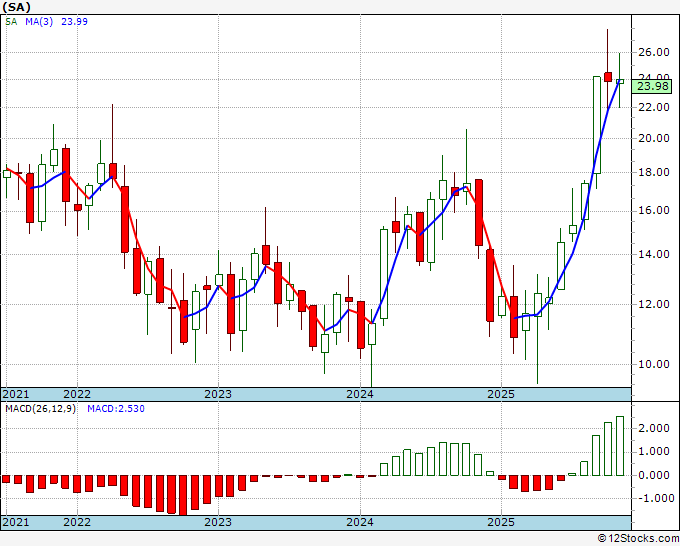Click the 14.00 price axis label
This screenshot has width=680, height=546.
(654, 254)
